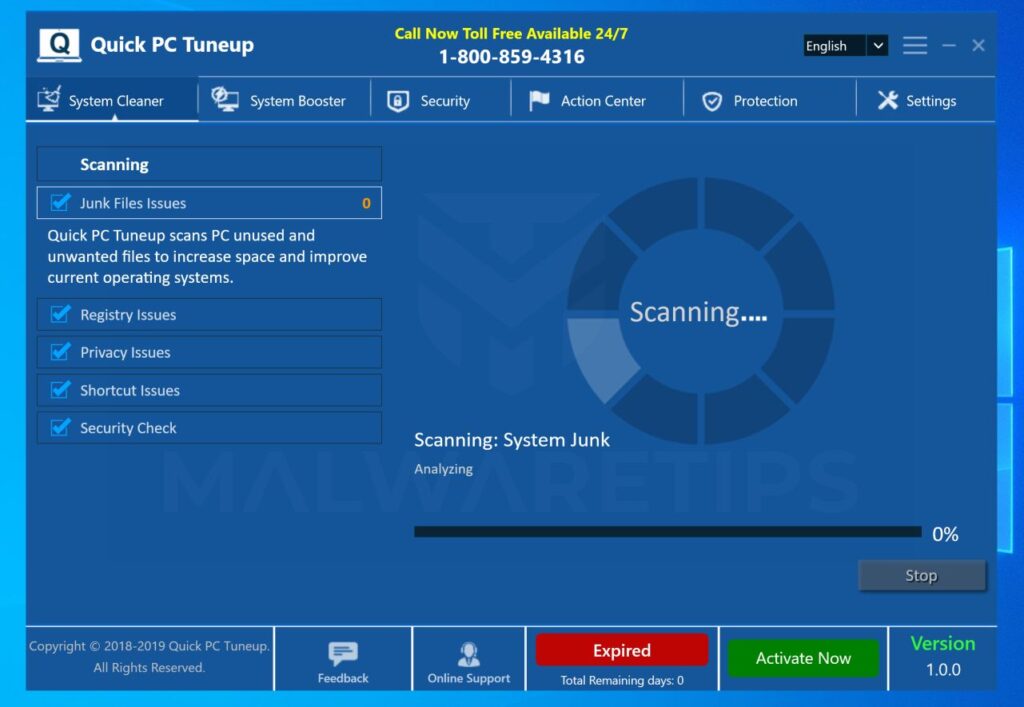This screenshot has height=707, width=1024.
Task: Toggle the Security Check checkbox
Action: point(60,428)
